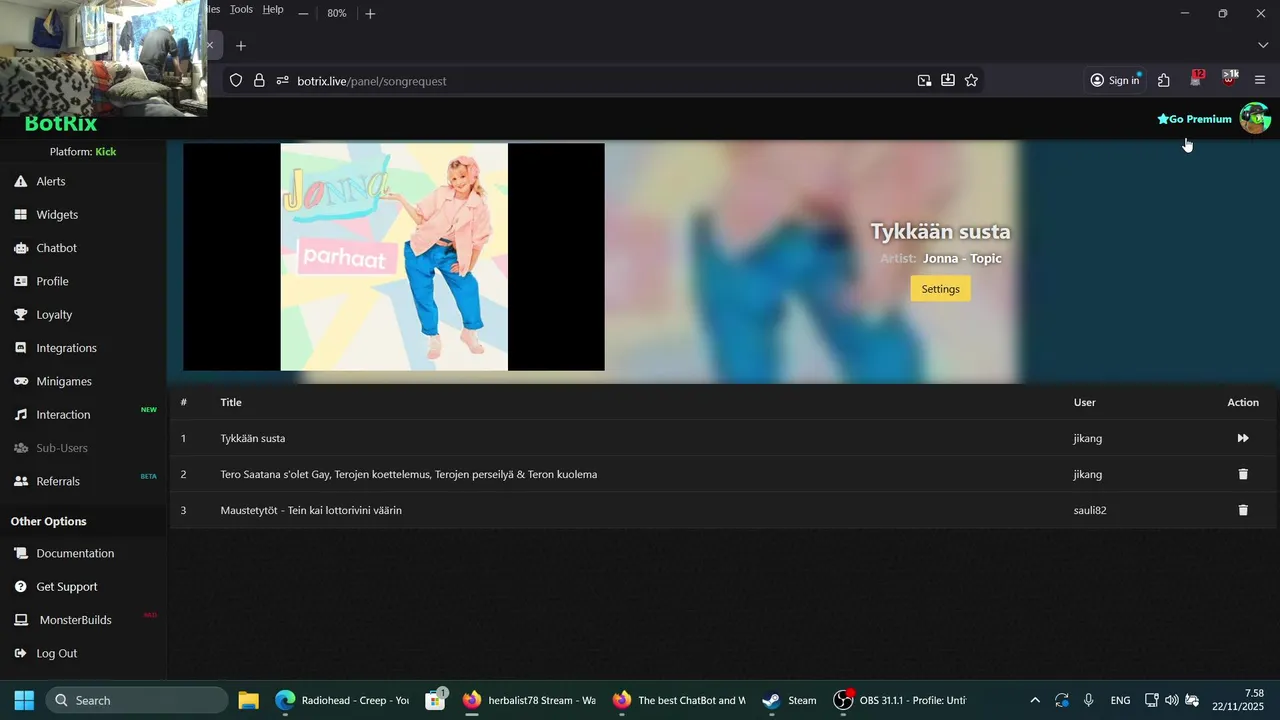Viewport: 1280px width, 720px height.
Task: Click the Tero Saatana s'olet Gay title row
Action: pos(409,474)
